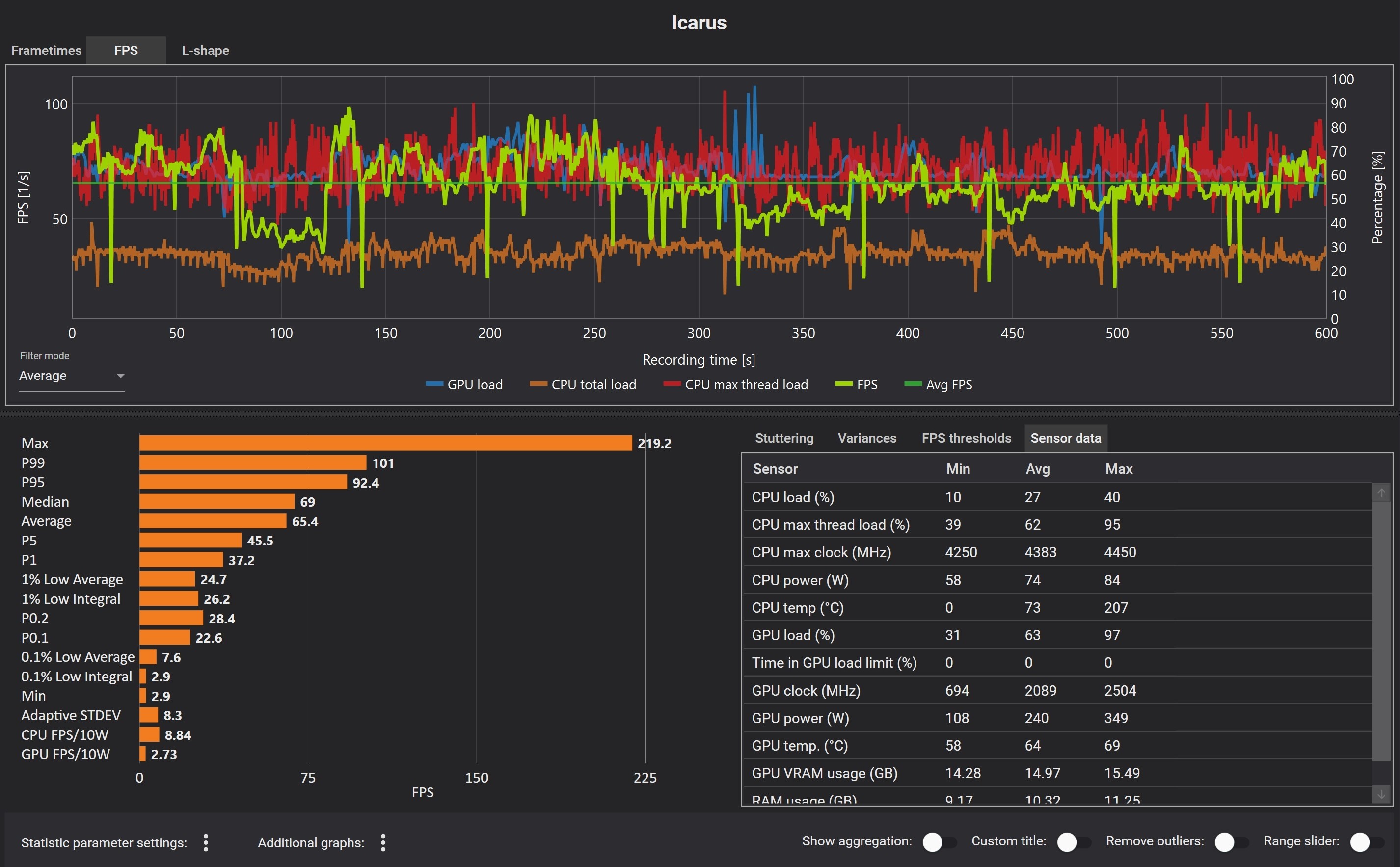Toggle GPU load legend entry

click(464, 385)
